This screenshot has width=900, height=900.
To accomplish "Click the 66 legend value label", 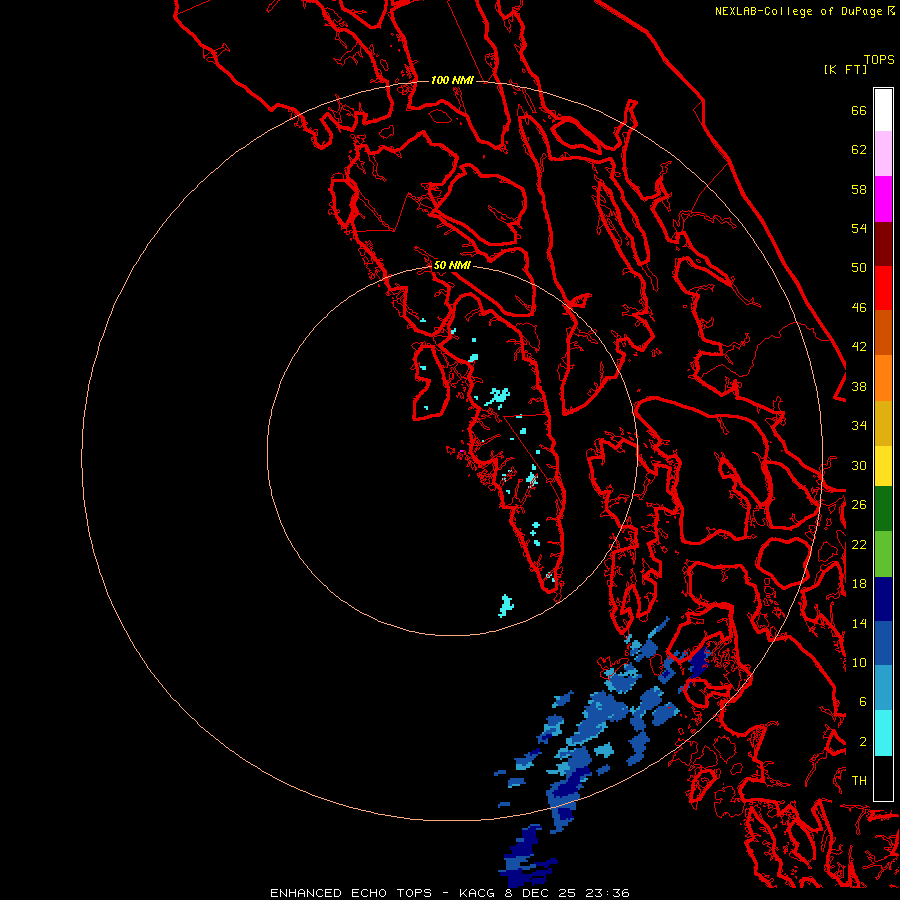I will (x=859, y=110).
